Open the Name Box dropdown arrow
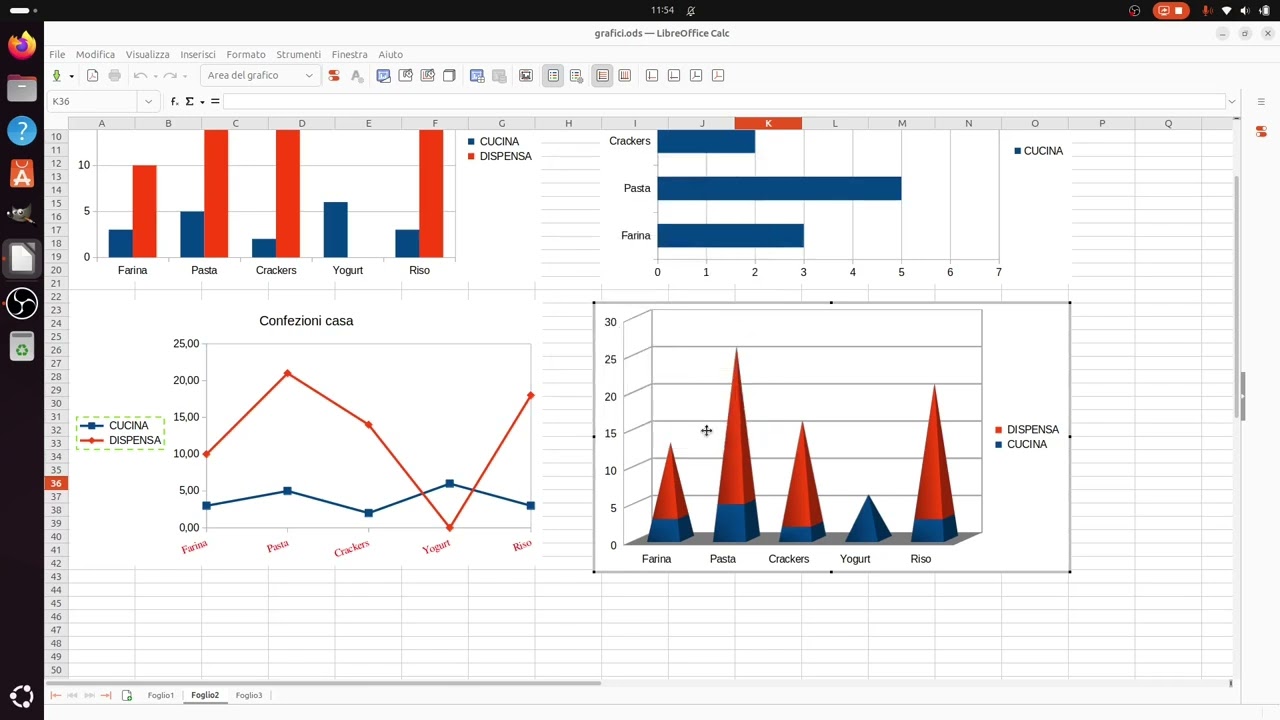The width and height of the screenshot is (1280, 720). tap(149, 101)
